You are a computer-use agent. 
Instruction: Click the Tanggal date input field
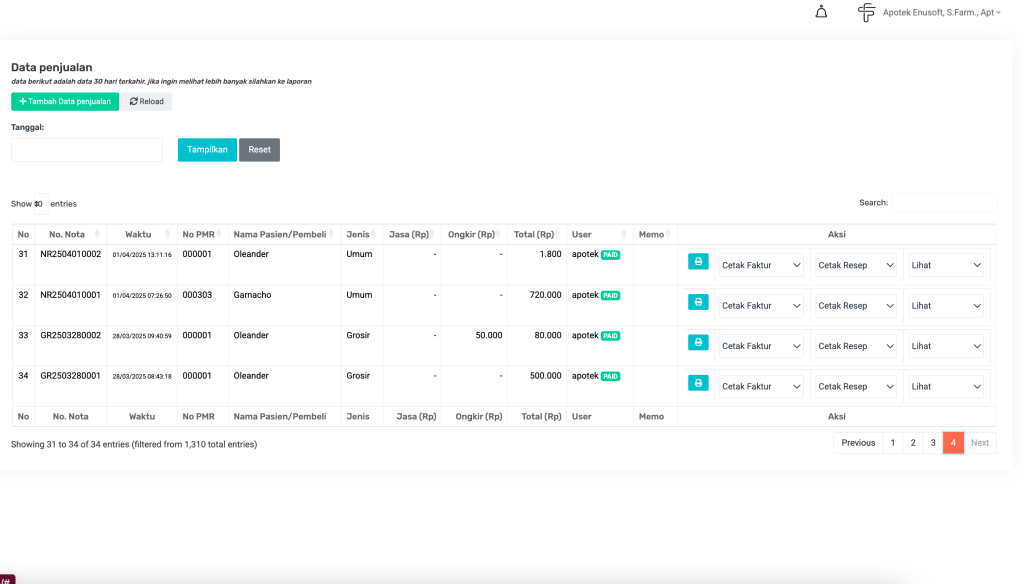tap(87, 150)
